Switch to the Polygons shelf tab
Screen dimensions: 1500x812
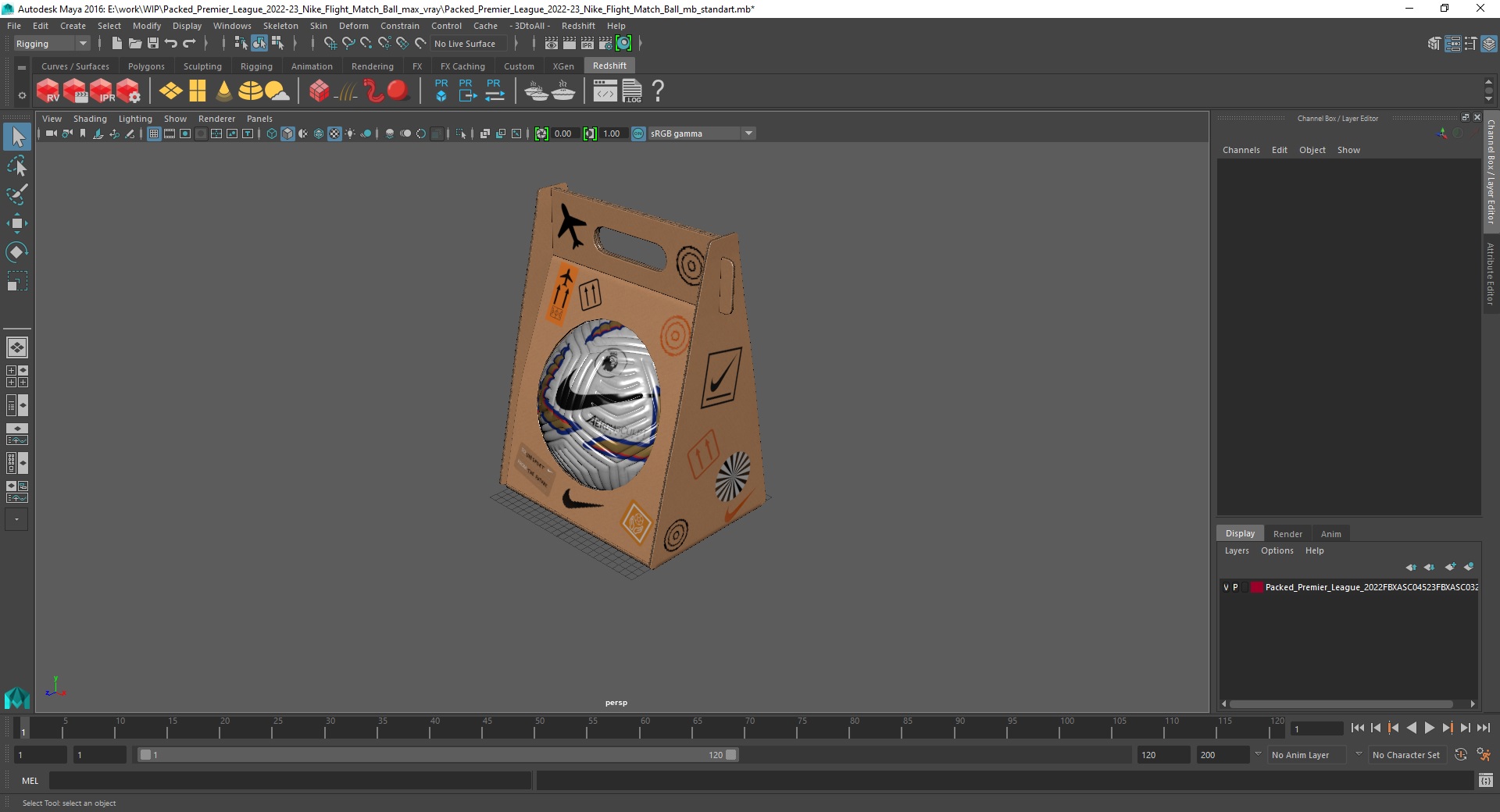coord(146,66)
